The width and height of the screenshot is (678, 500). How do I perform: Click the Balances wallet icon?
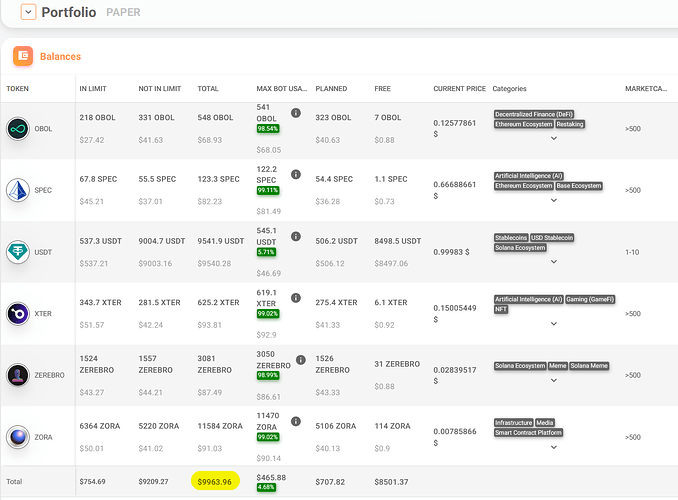[x=23, y=56]
